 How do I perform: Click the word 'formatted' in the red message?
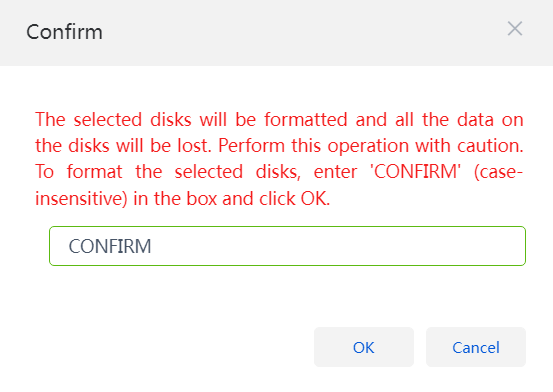306,120
